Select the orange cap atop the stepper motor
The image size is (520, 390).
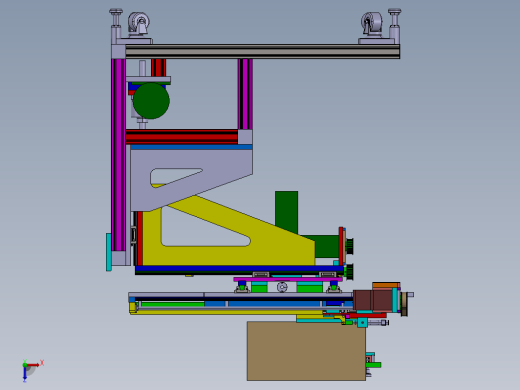click(x=386, y=285)
